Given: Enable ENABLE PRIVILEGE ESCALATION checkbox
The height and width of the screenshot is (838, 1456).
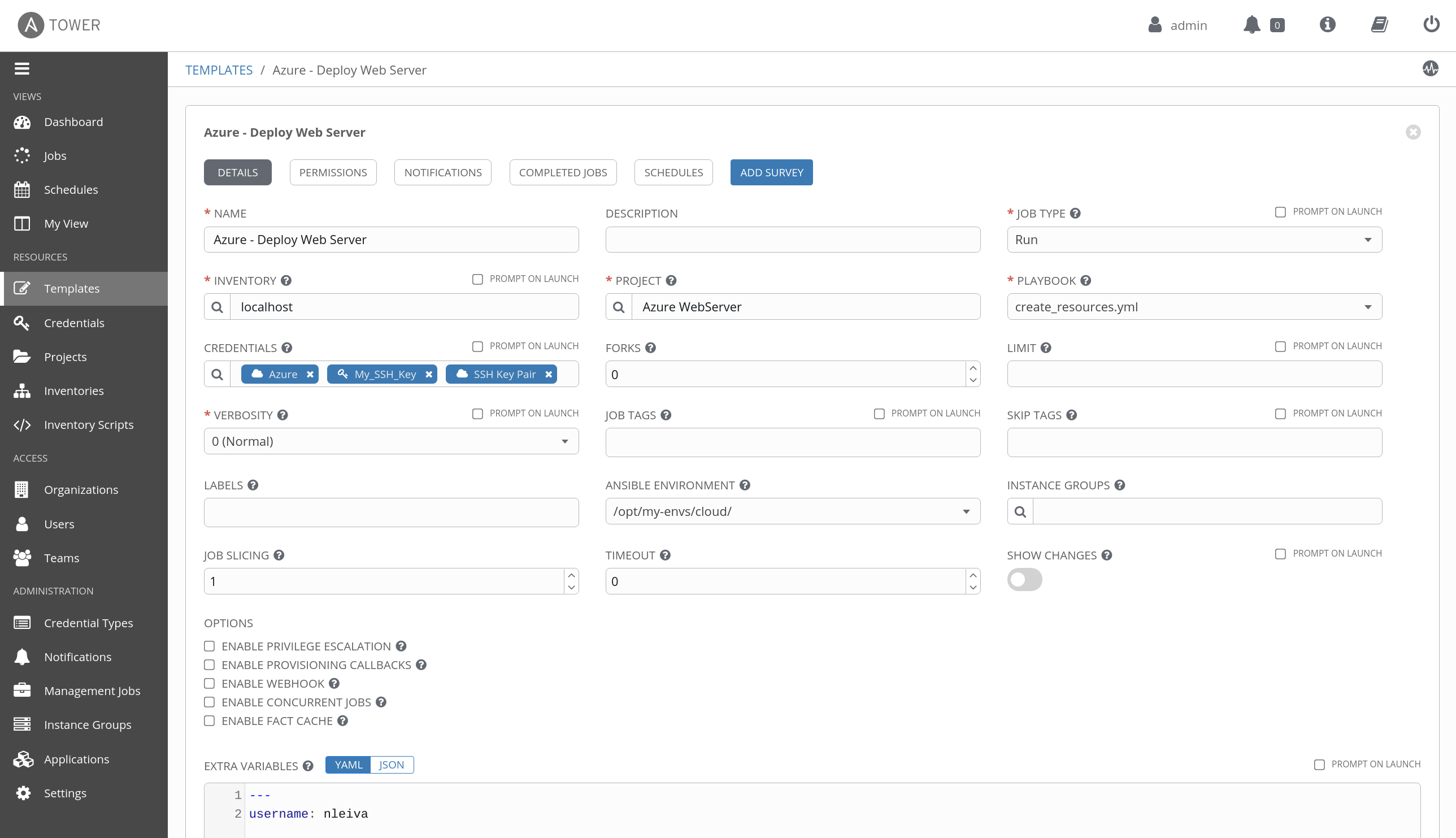Looking at the screenshot, I should (x=209, y=645).
